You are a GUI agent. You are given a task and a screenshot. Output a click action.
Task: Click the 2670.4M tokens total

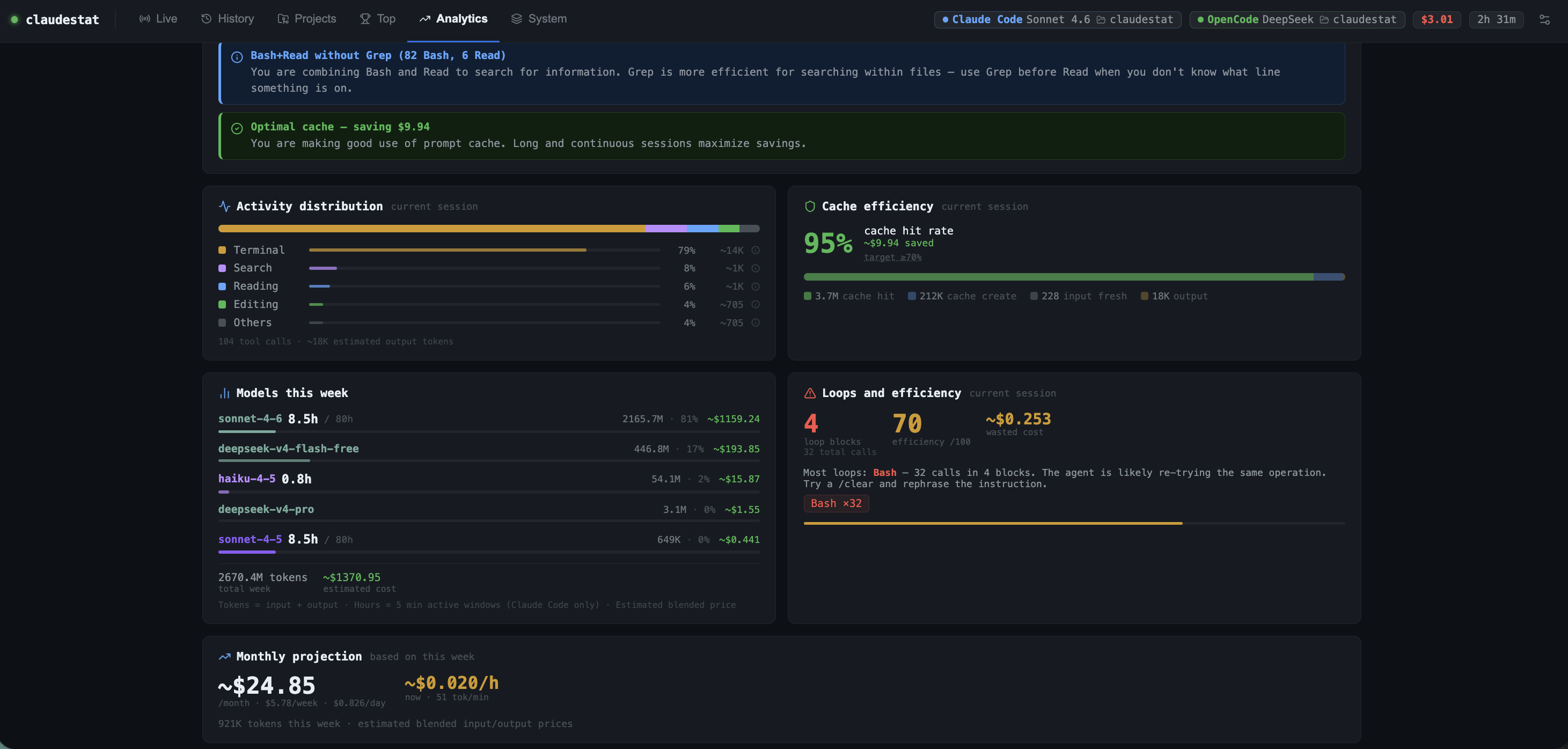pos(263,577)
